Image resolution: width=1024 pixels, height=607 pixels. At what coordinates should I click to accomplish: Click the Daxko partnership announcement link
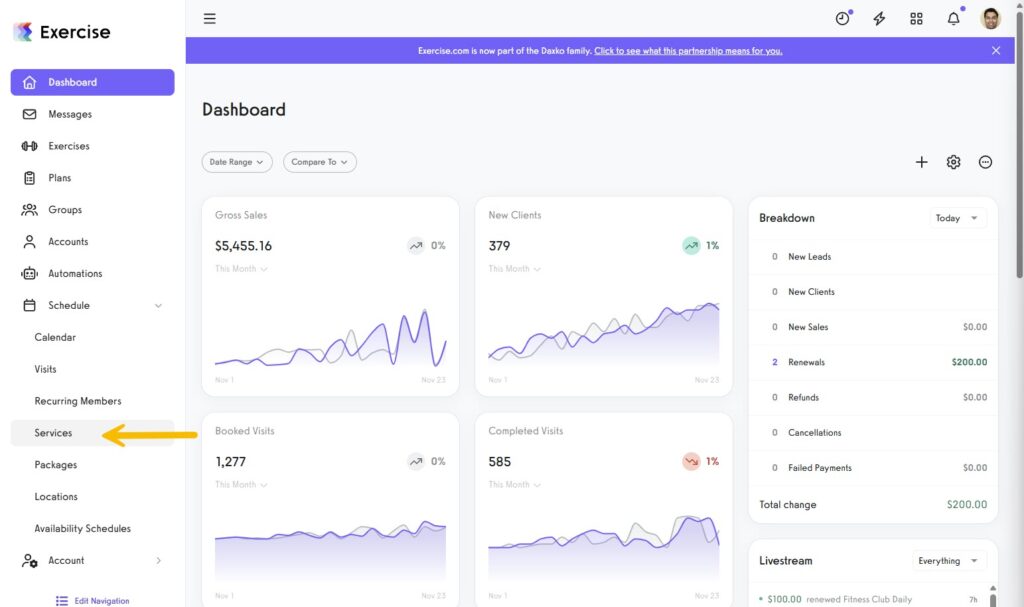[688, 51]
